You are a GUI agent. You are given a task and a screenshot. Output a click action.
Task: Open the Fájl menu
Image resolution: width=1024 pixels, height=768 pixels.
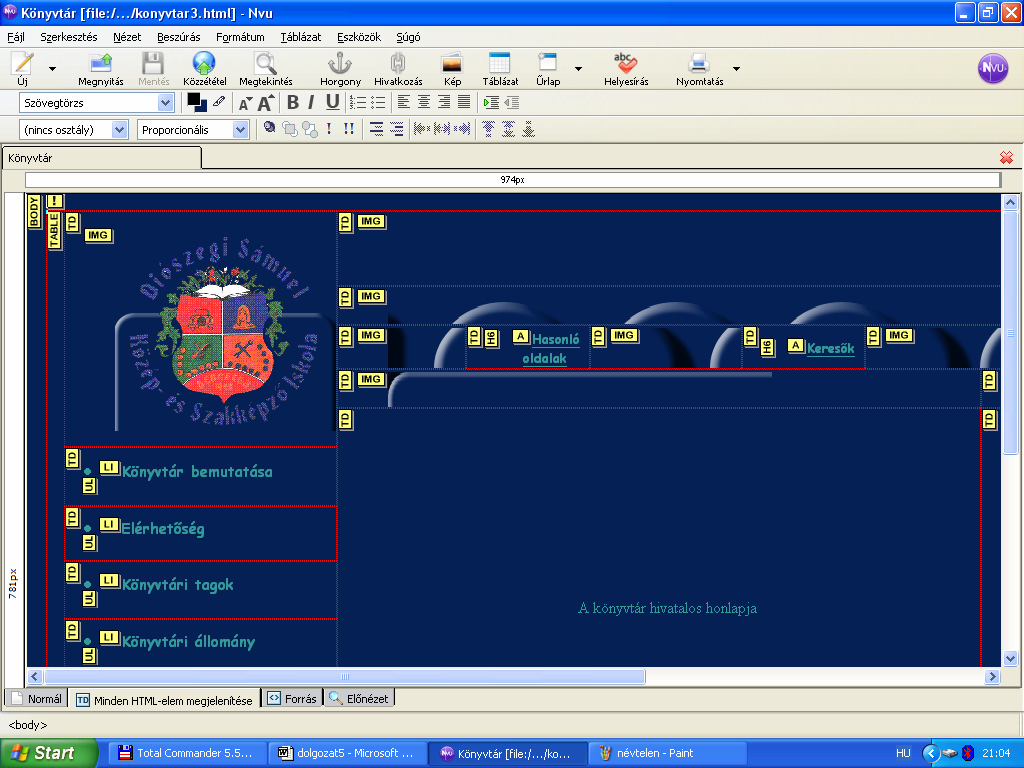click(16, 37)
